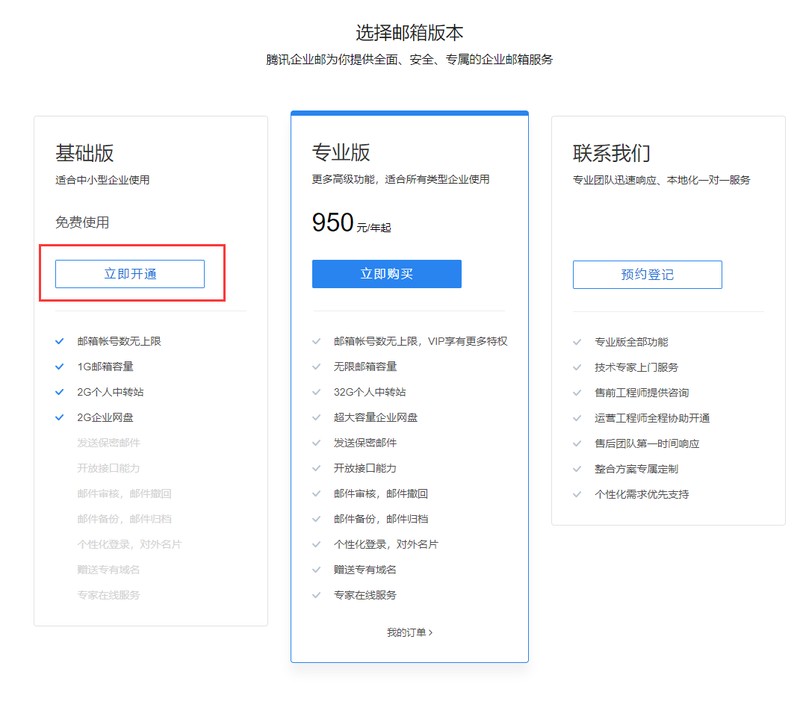Click the 技术专家上门服务 feature text

636,367
